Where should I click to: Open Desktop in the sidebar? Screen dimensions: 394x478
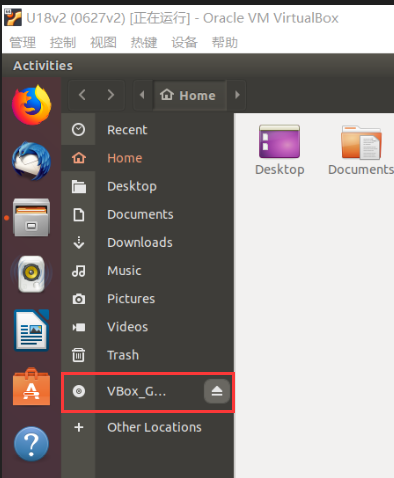tap(147, 186)
